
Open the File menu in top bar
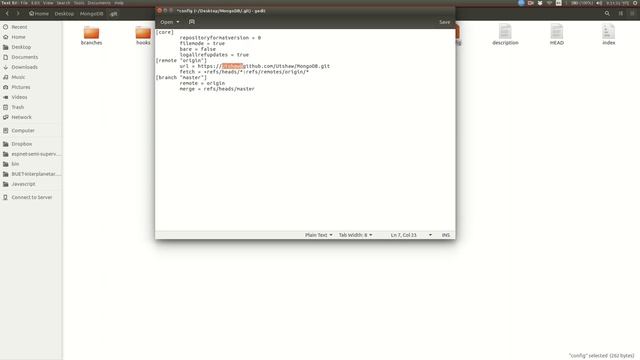[x=24, y=3]
